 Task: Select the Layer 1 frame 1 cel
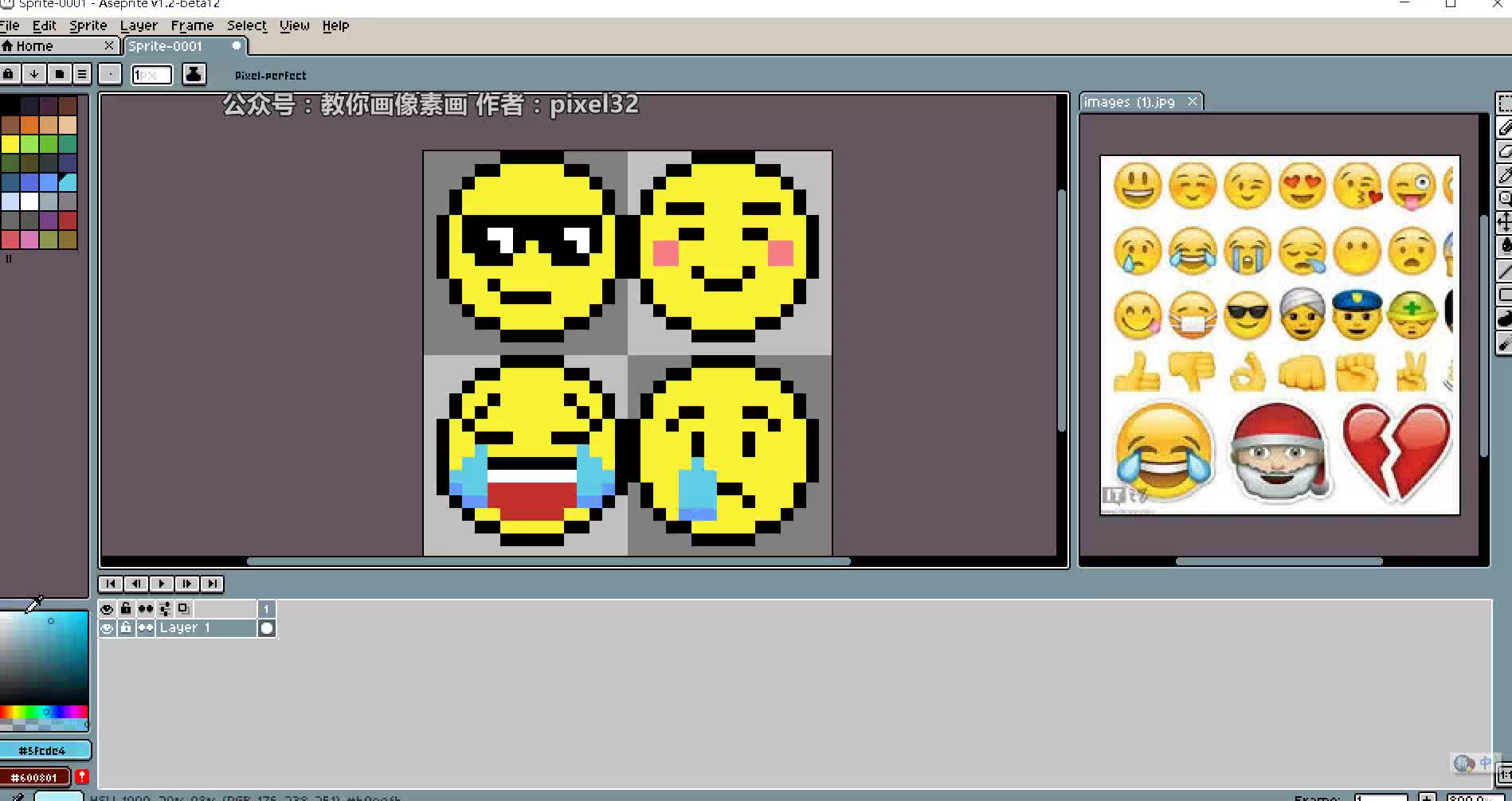(x=267, y=628)
